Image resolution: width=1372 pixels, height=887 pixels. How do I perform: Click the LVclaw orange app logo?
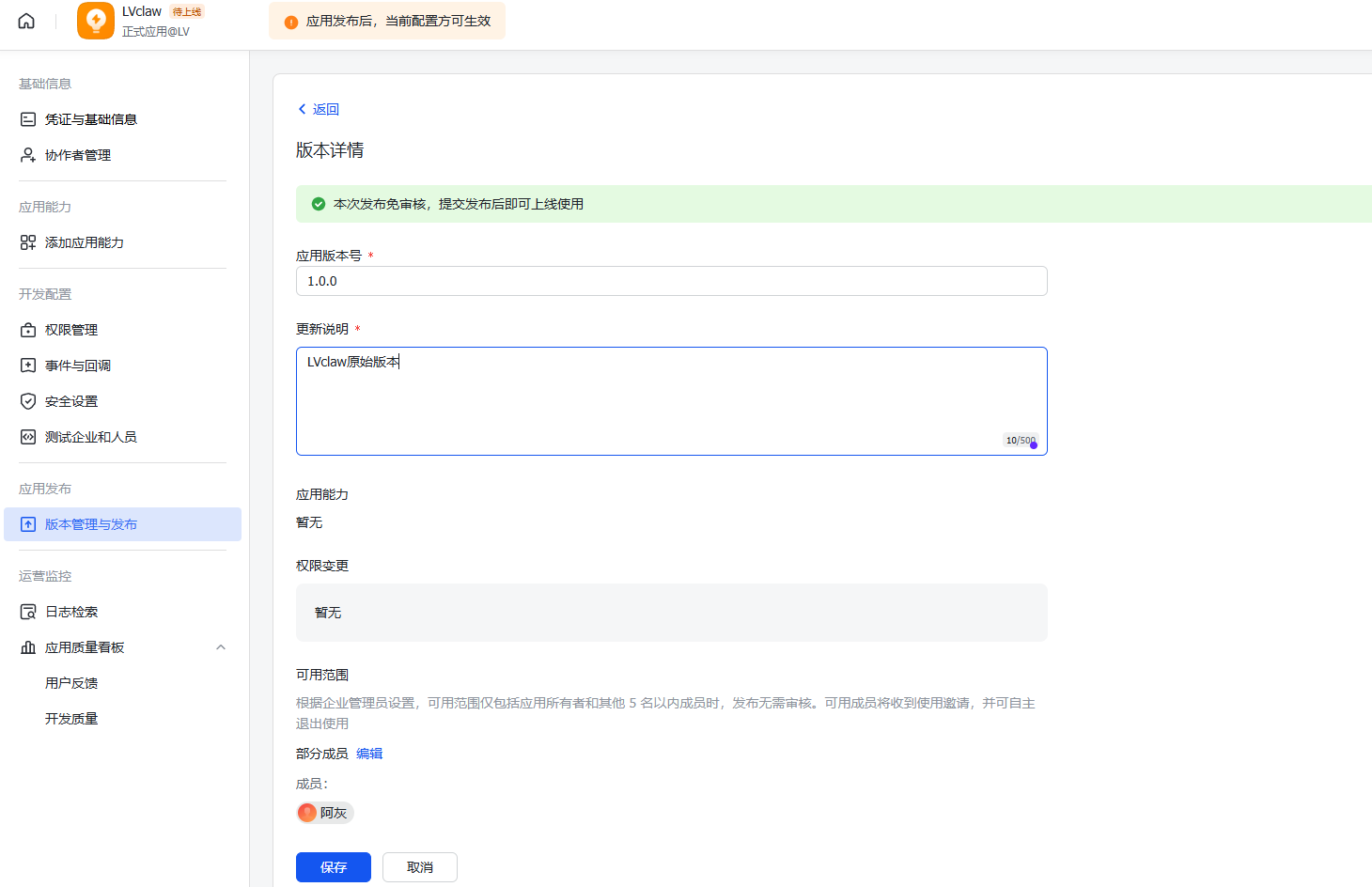[x=96, y=21]
